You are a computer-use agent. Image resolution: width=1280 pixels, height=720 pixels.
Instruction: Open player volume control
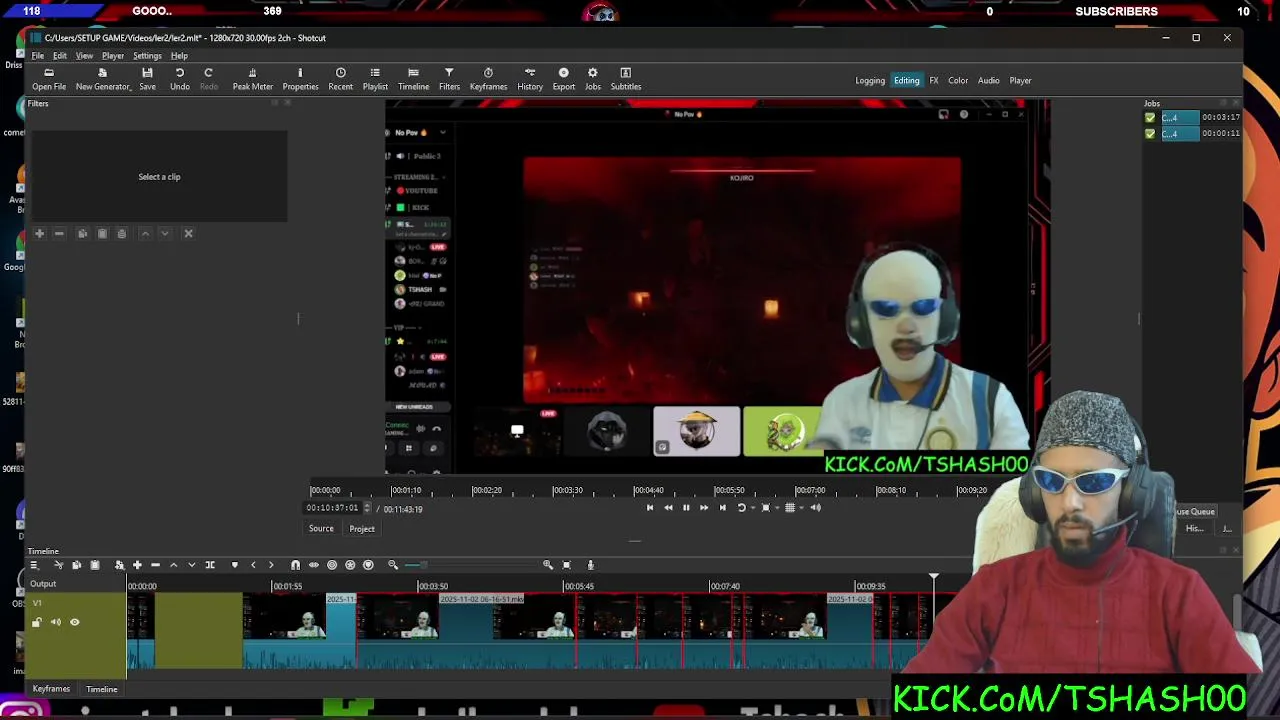(815, 508)
